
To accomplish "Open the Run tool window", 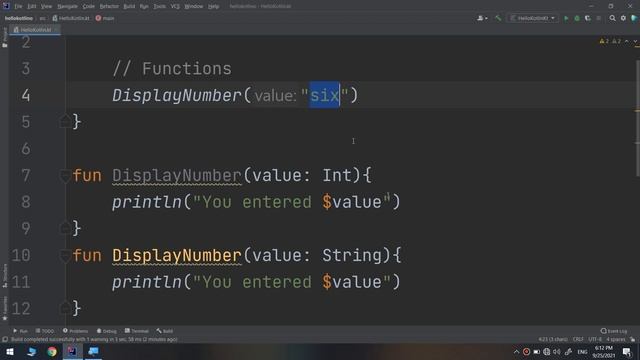I will (20, 331).
